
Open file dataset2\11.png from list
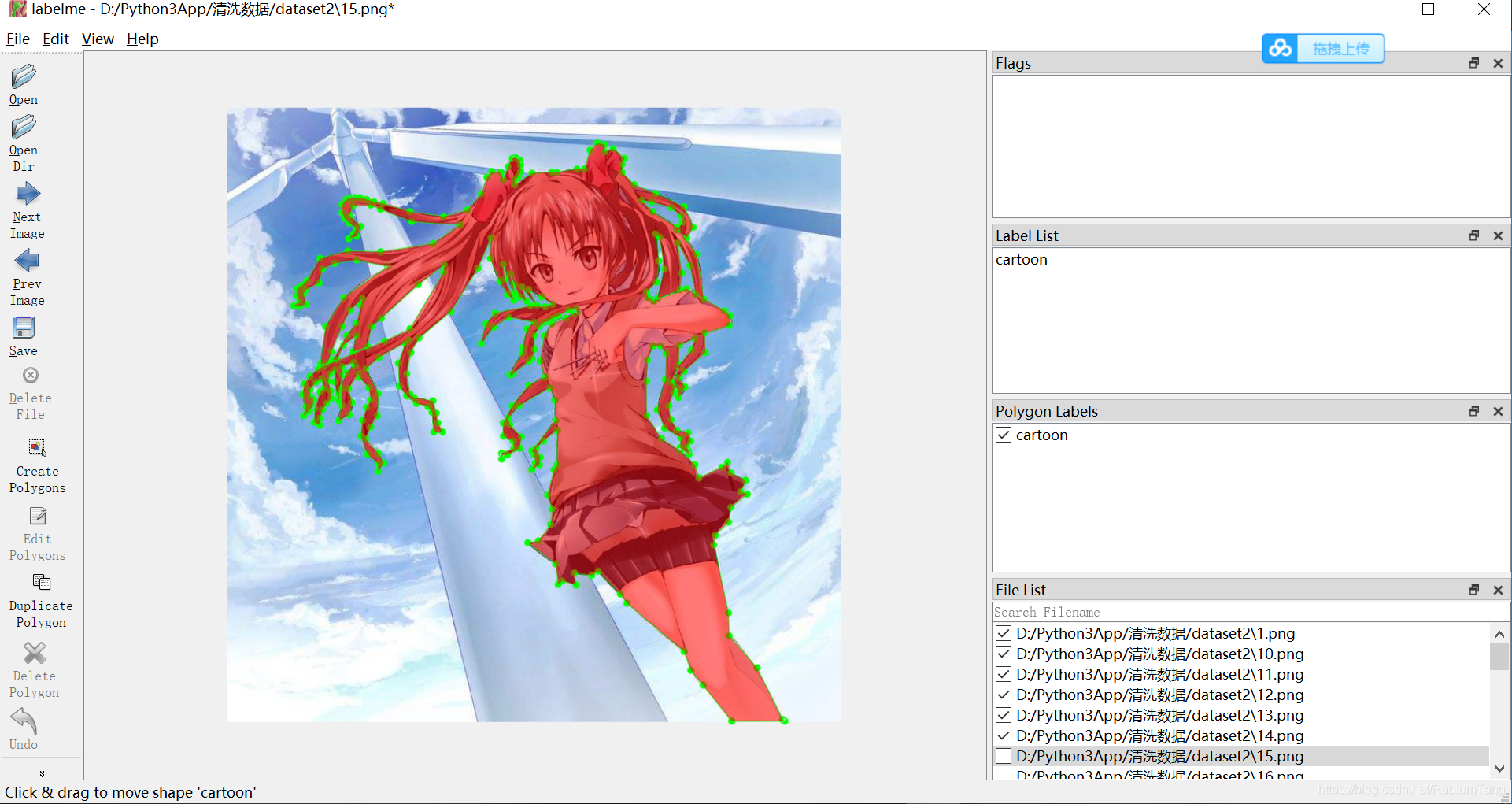pyautogui.click(x=1159, y=674)
